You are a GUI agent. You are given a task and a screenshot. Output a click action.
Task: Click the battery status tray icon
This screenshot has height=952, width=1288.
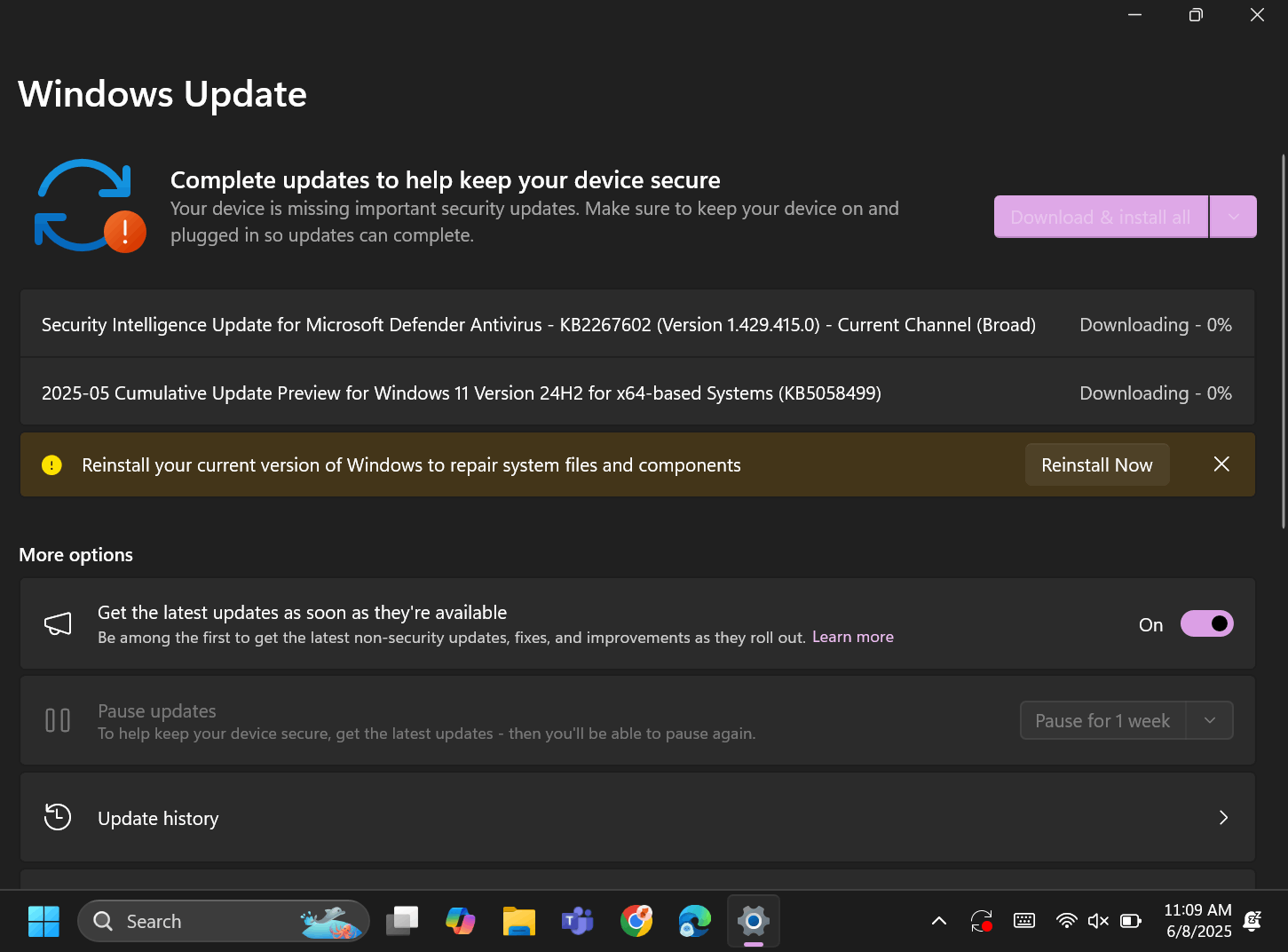coord(1131,921)
